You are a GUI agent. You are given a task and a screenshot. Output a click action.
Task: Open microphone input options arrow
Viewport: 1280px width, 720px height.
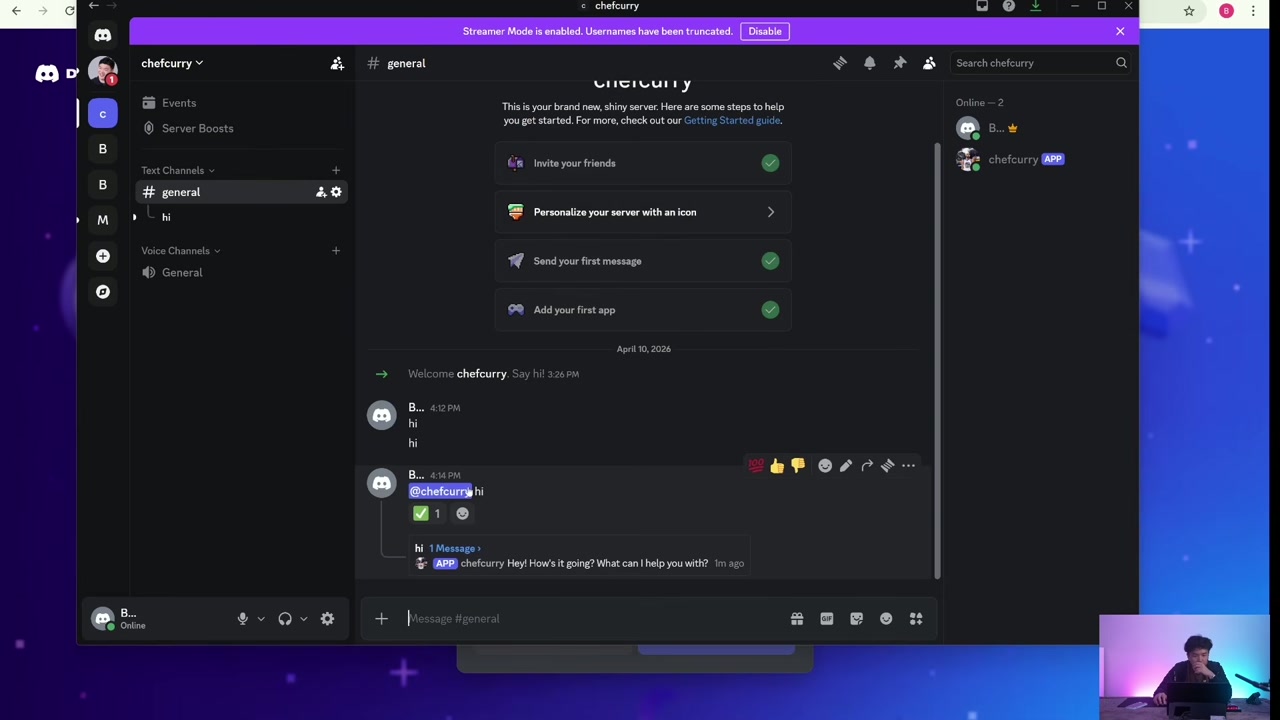[x=261, y=619]
